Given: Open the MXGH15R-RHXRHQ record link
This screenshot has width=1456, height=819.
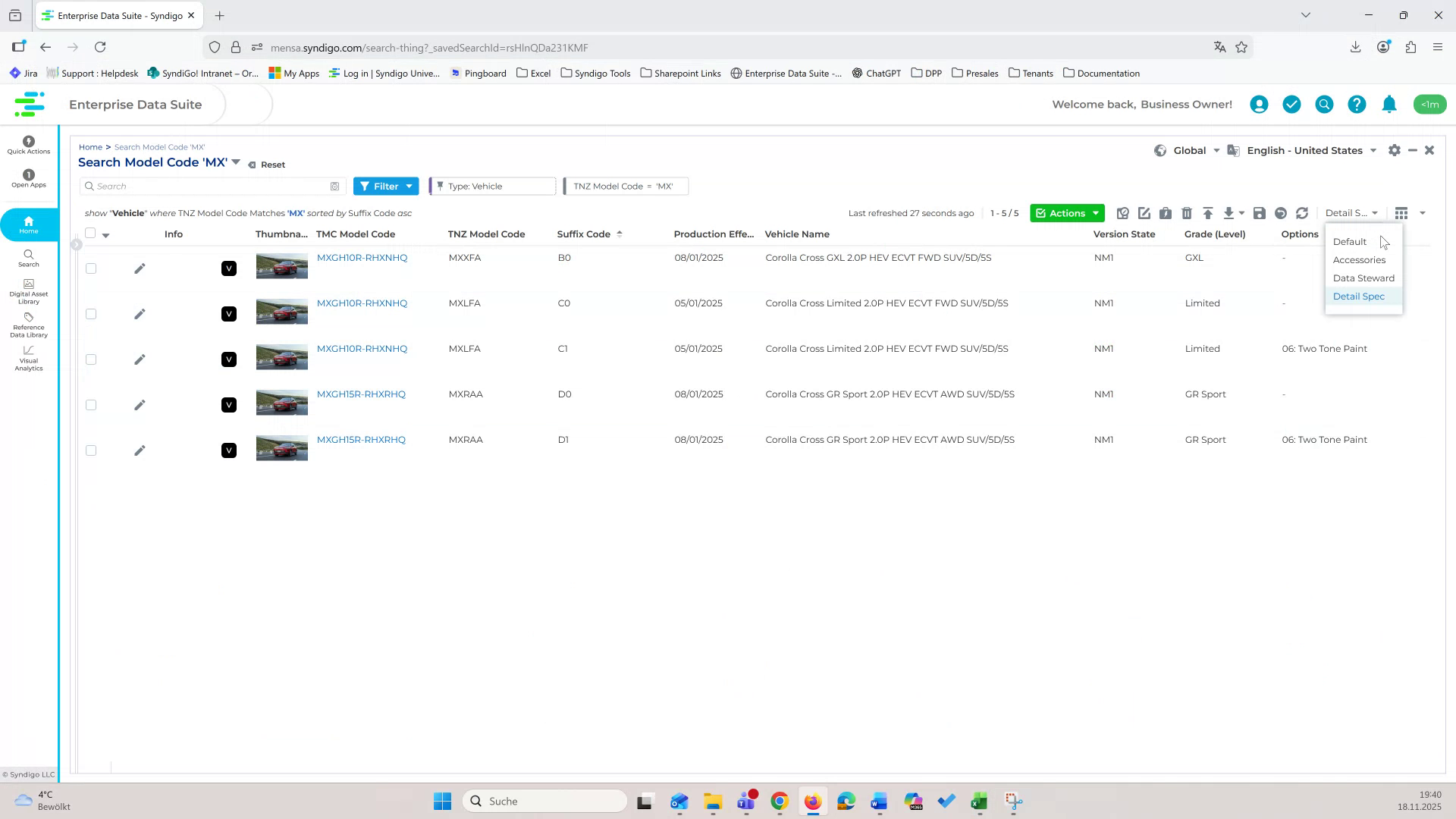Looking at the screenshot, I should coord(361,394).
